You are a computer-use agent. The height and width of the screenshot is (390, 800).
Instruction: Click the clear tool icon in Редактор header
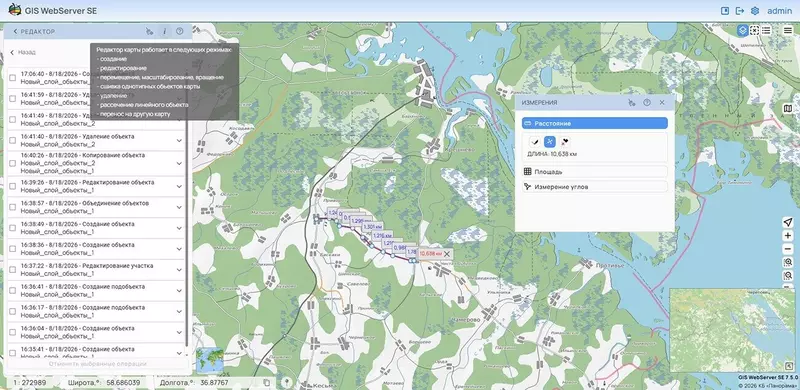(149, 32)
